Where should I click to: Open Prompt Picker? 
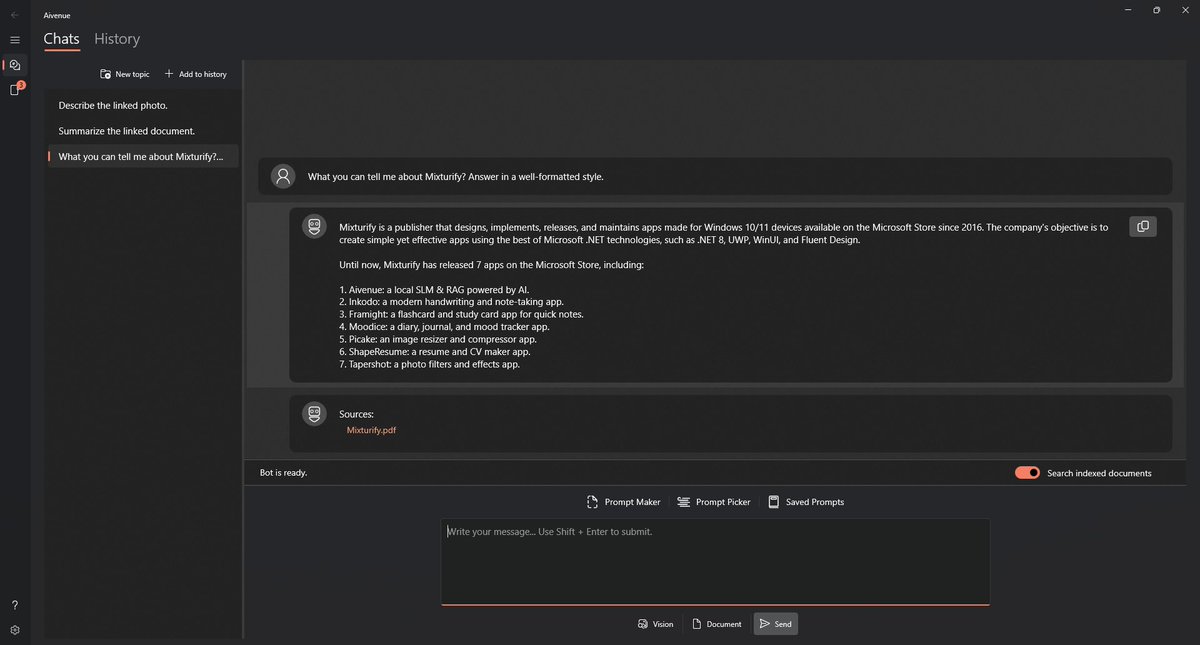714,502
